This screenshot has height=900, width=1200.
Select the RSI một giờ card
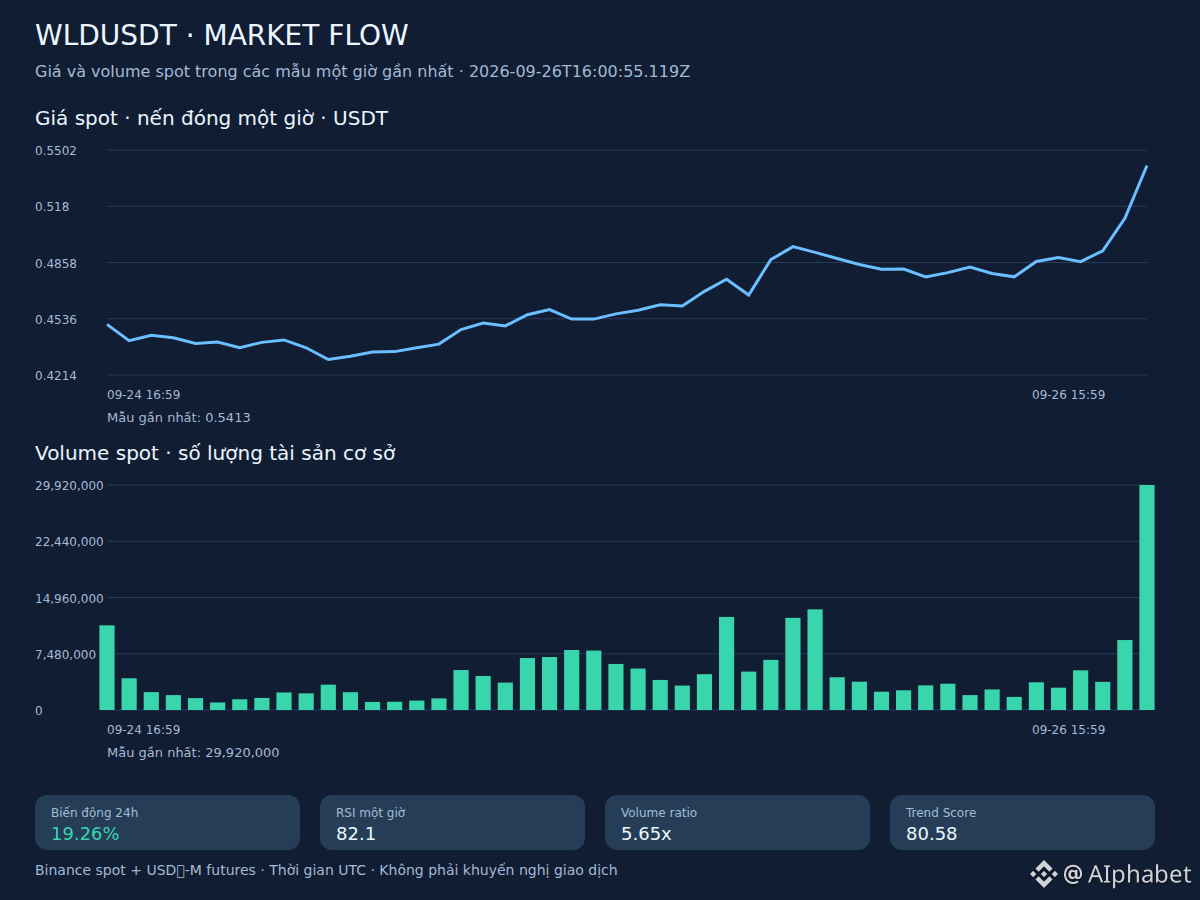(452, 822)
